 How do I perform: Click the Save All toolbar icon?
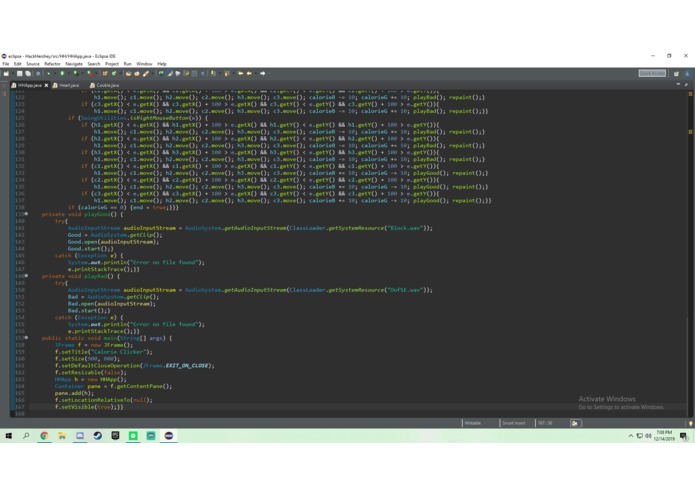28,73
